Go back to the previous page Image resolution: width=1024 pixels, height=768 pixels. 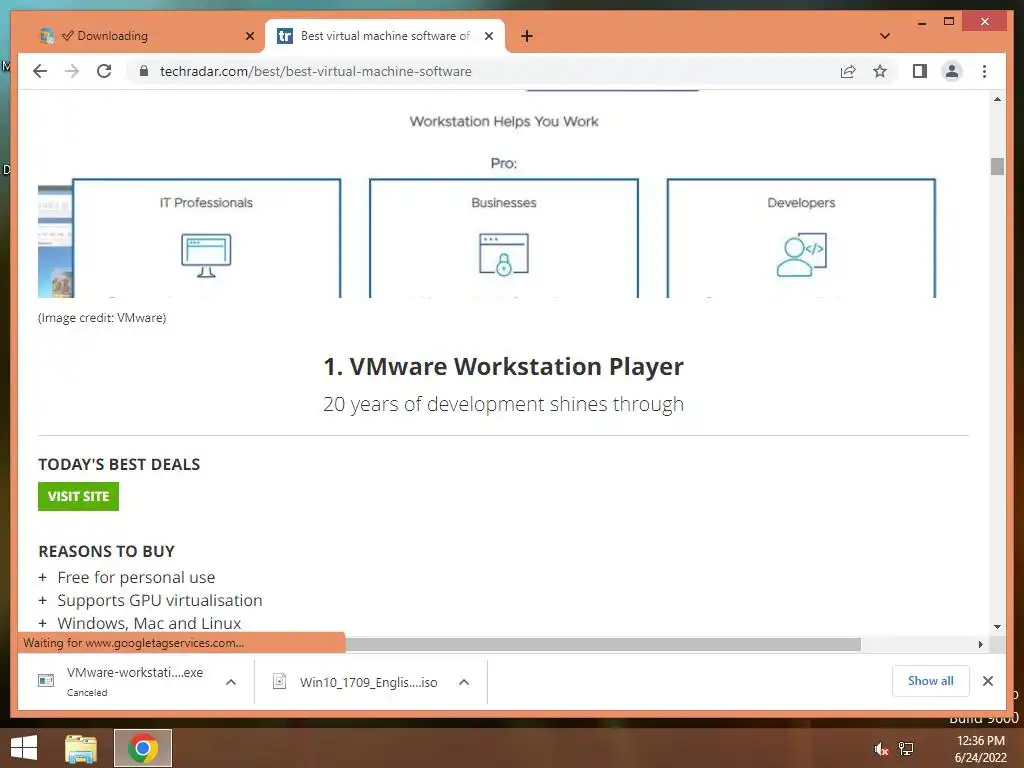pyautogui.click(x=40, y=71)
